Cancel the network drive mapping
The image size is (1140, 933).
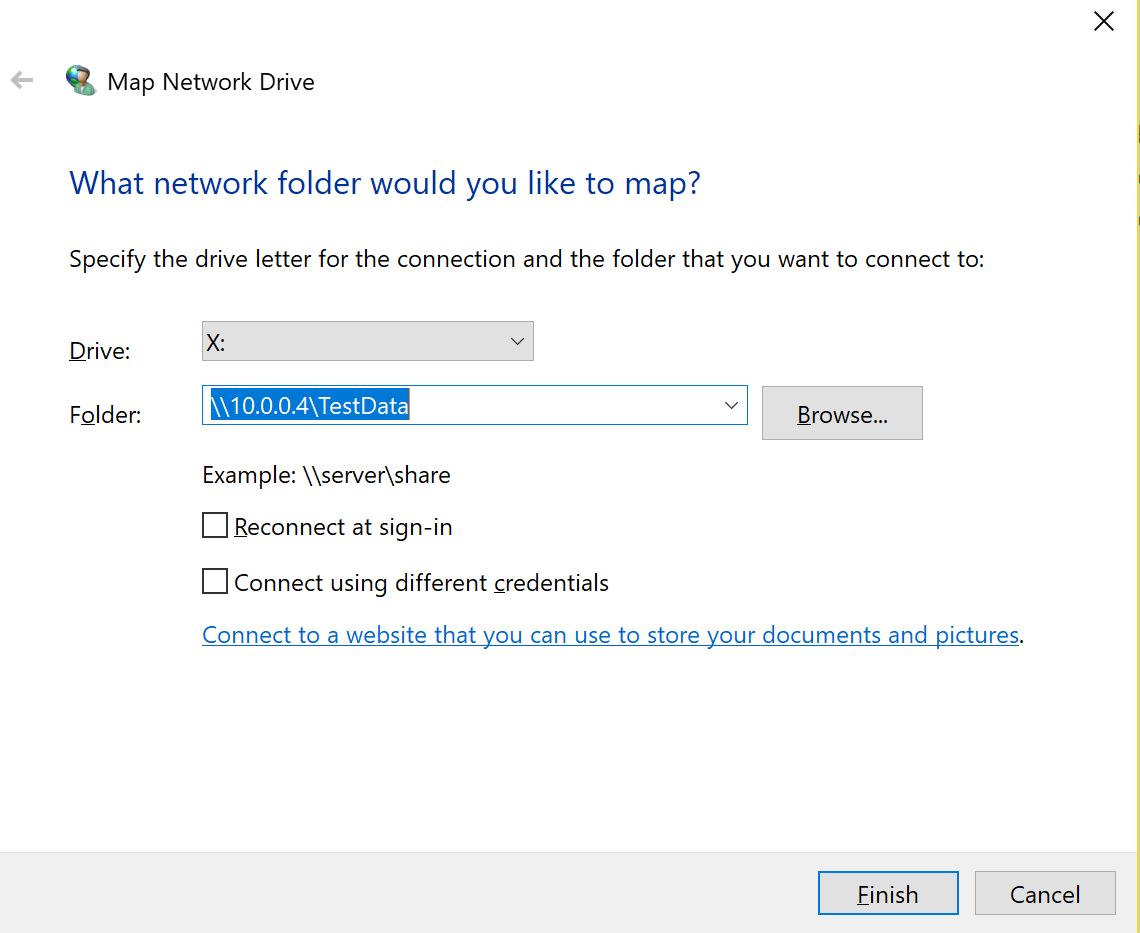(1044, 894)
